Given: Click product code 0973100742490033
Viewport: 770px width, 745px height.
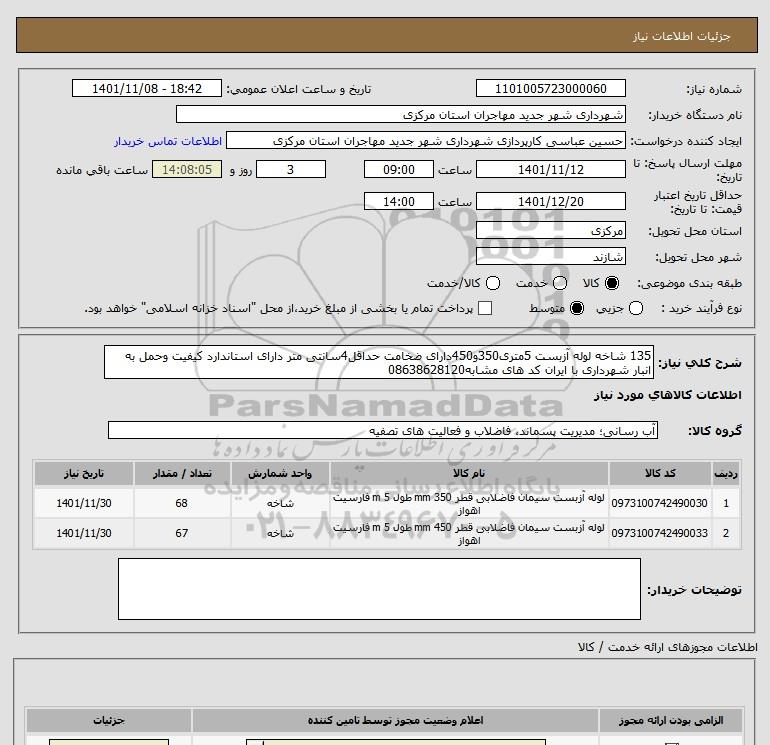Looking at the screenshot, I should (x=660, y=533).
